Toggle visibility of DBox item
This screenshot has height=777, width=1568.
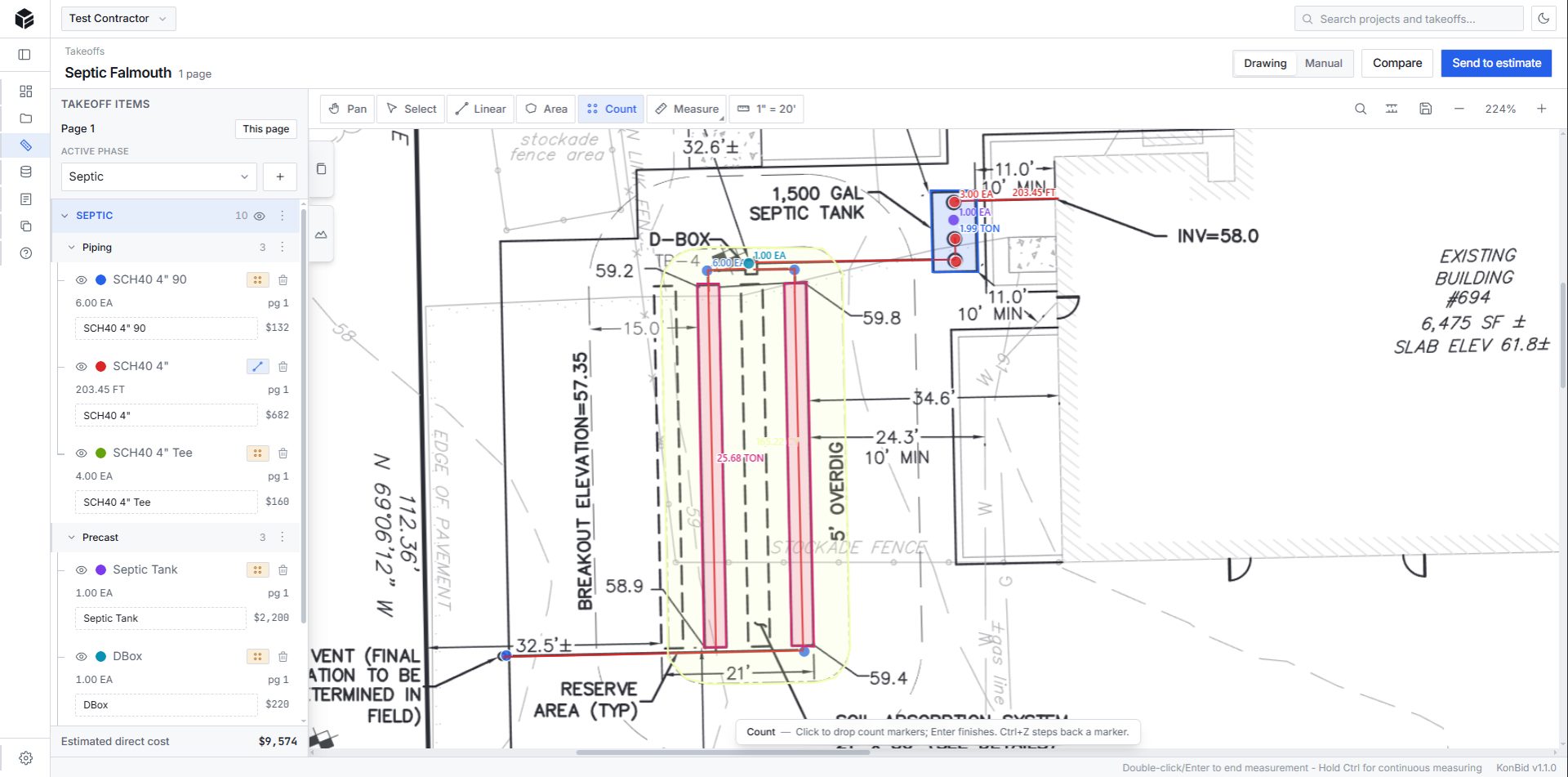point(82,657)
